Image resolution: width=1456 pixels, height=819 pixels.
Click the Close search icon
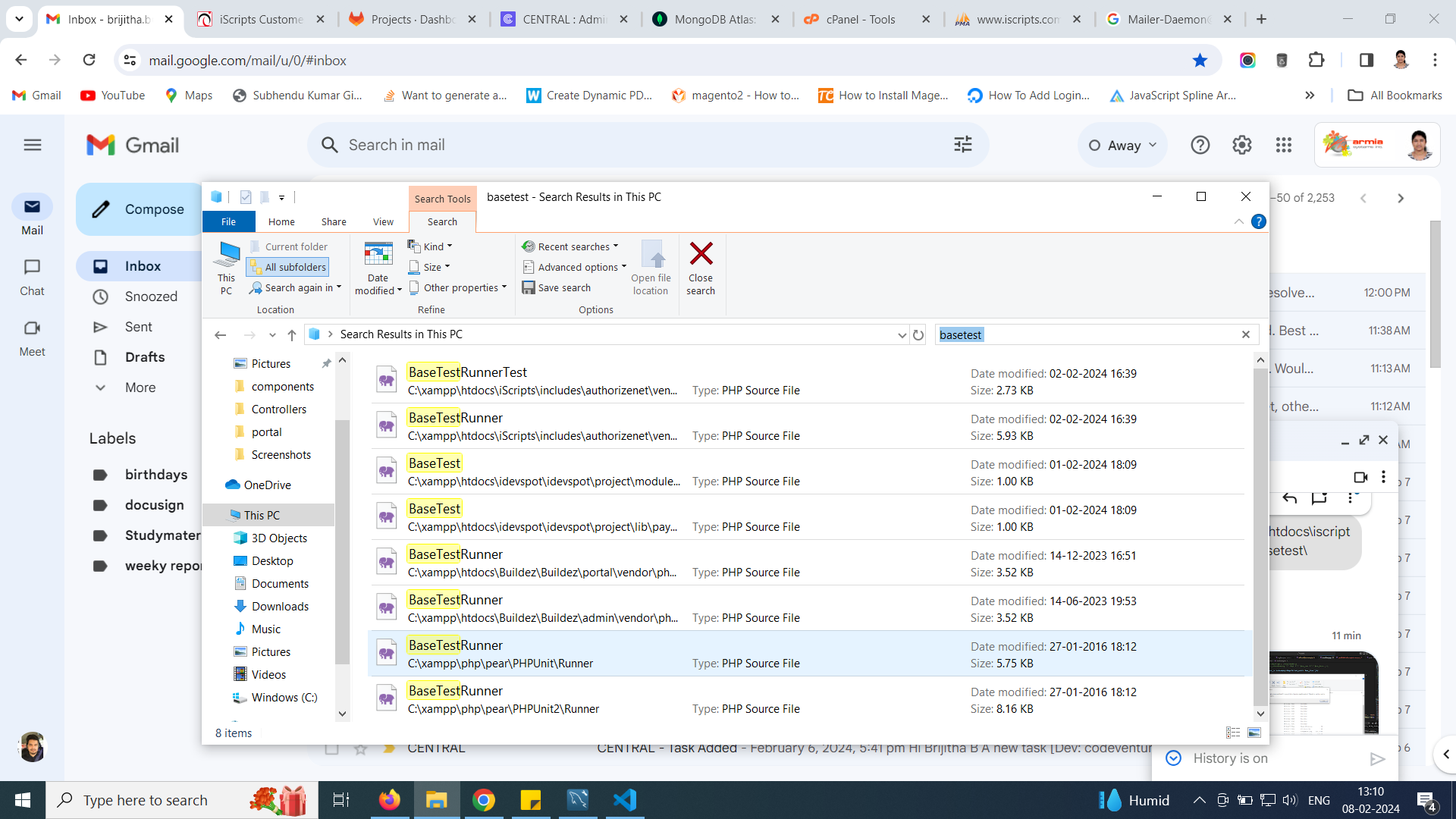pos(701,254)
